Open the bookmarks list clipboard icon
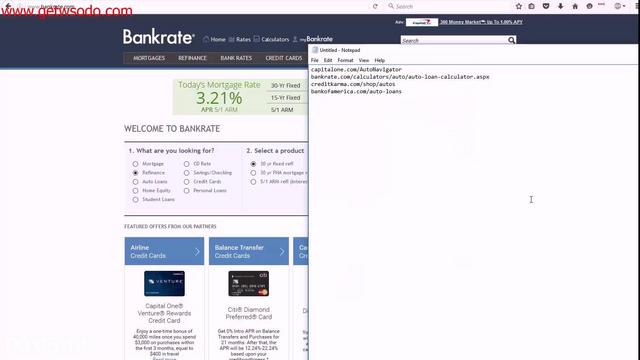 click(531, 6)
